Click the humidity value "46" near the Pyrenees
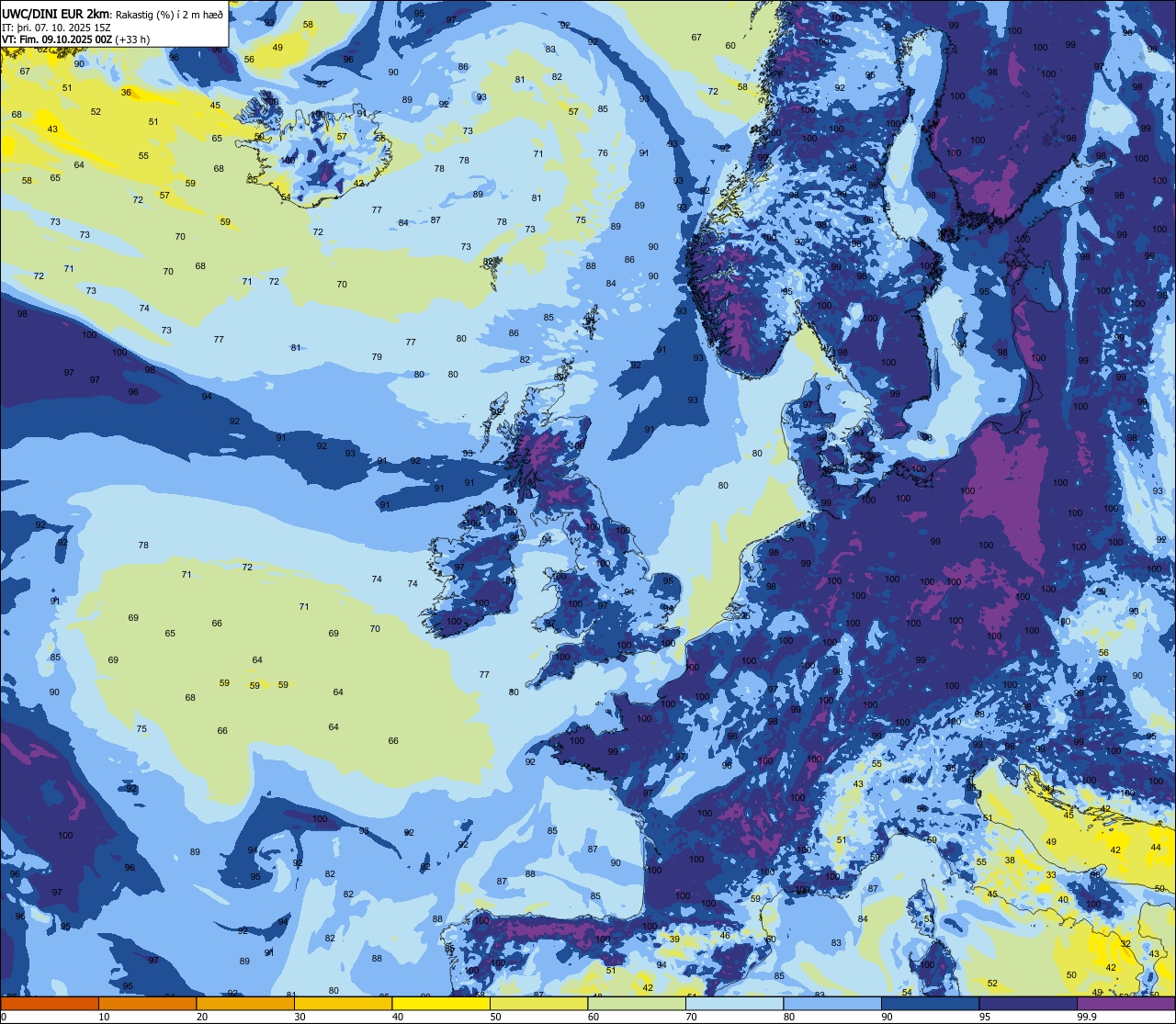The height and width of the screenshot is (1024, 1176). 724,936
